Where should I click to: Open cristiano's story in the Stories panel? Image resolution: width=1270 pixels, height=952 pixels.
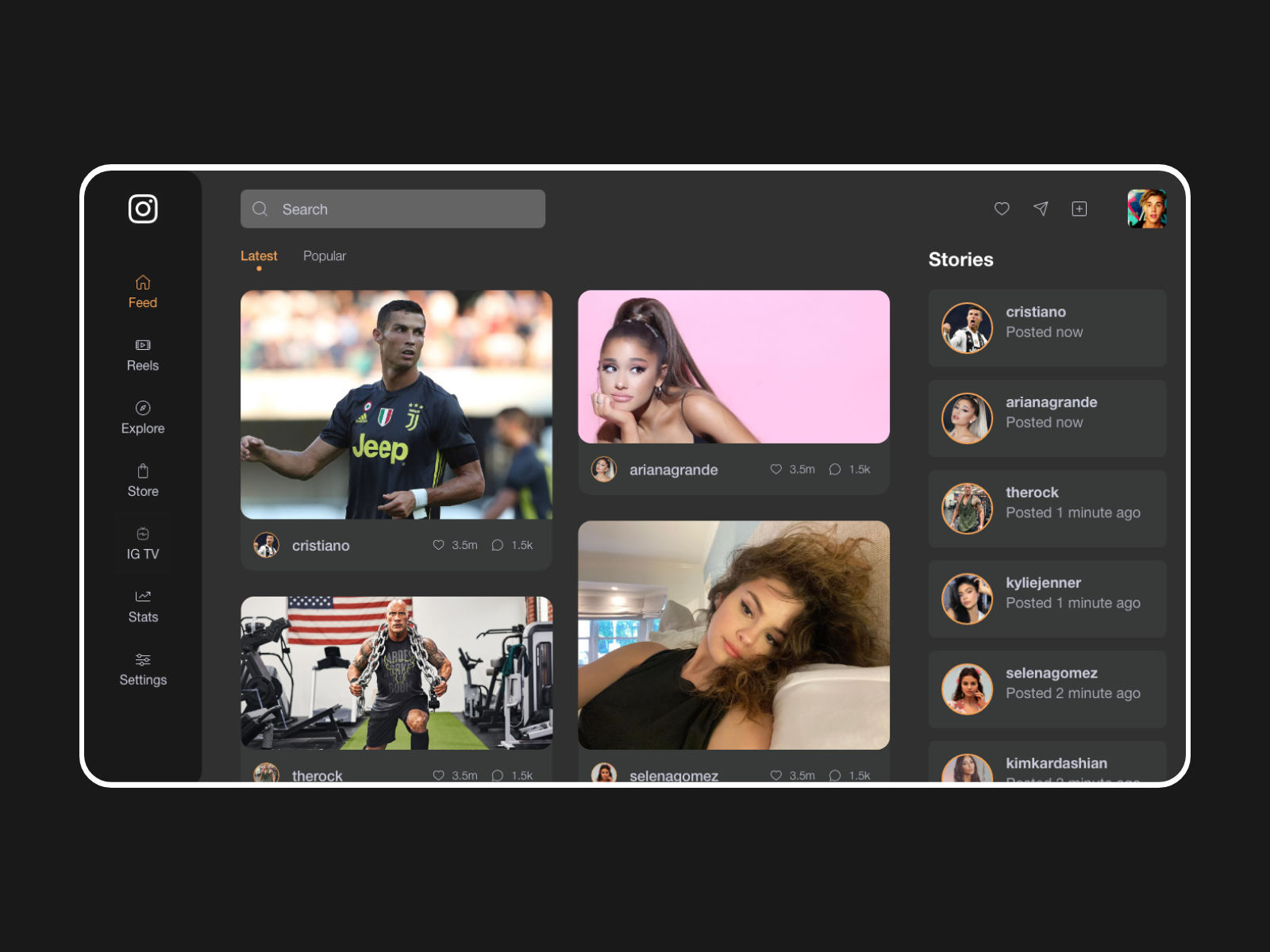[x=1046, y=328]
